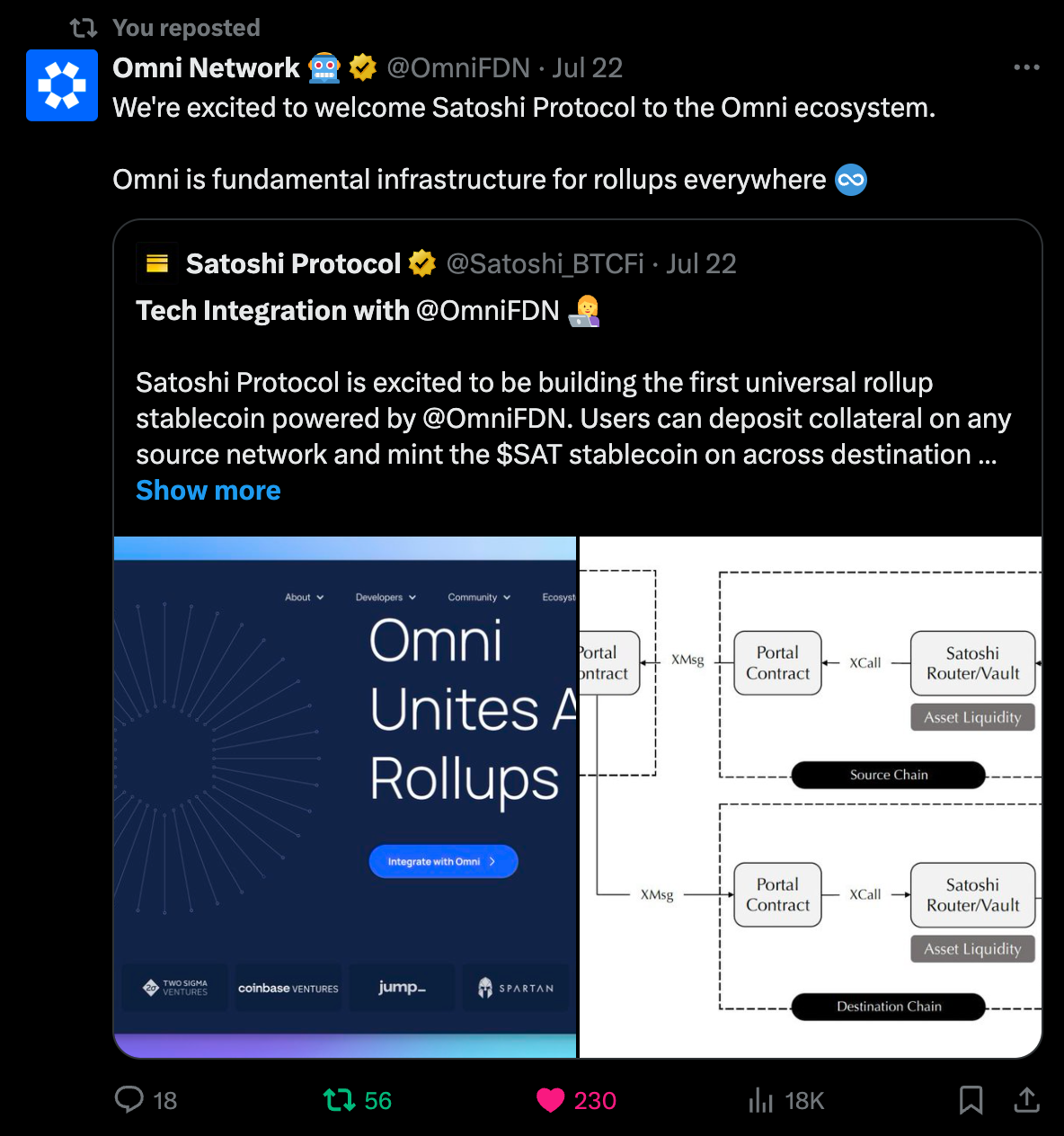Open the Developers menu in image
This screenshot has width=1064, height=1136.
[x=386, y=597]
